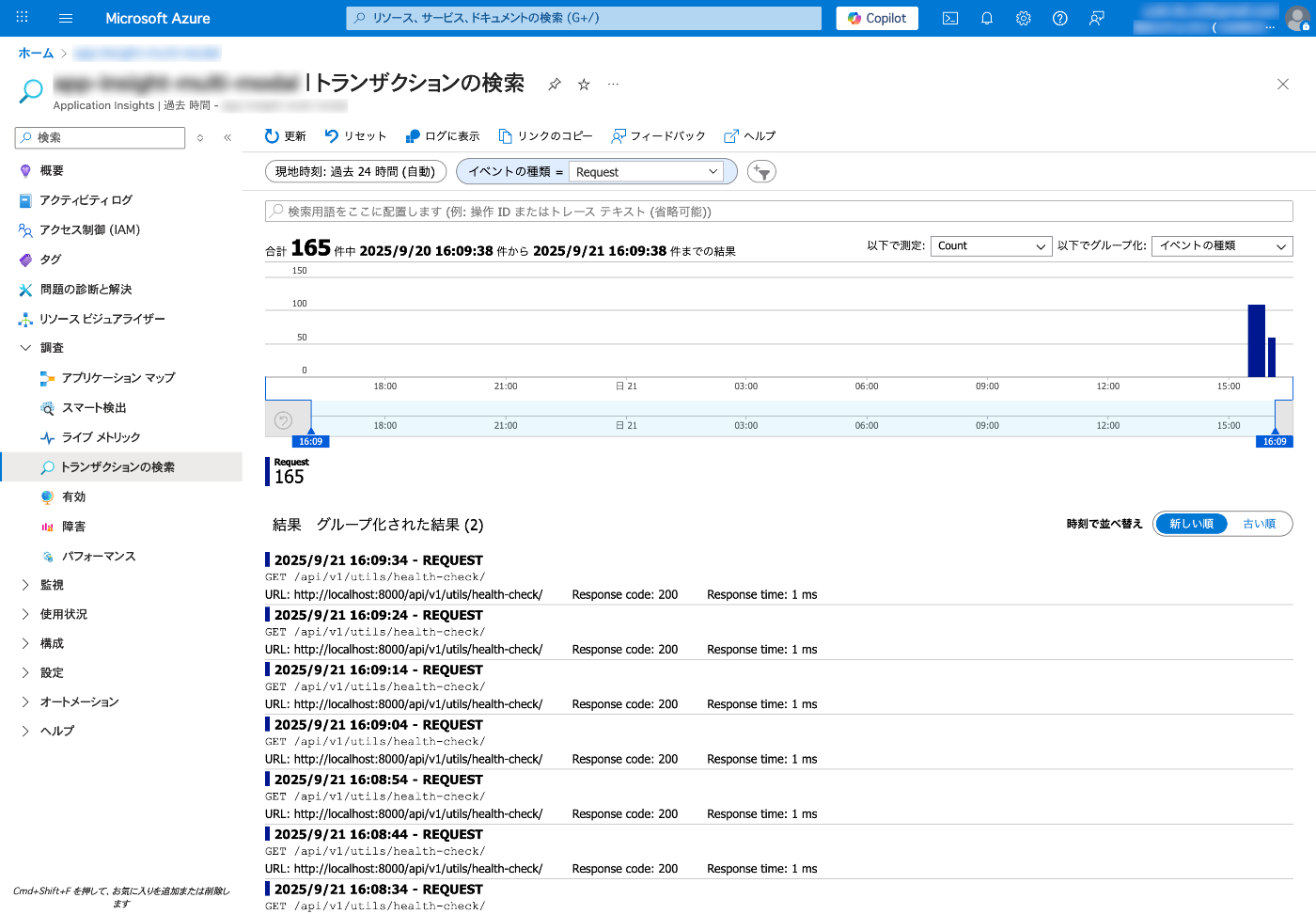Open ヘルプ in the toolbar
Image resolution: width=1316 pixels, height=914 pixels.
coord(750,136)
